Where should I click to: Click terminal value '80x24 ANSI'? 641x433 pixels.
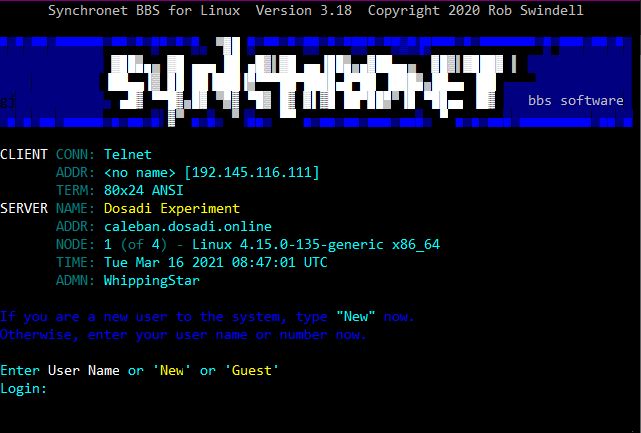pos(143,191)
